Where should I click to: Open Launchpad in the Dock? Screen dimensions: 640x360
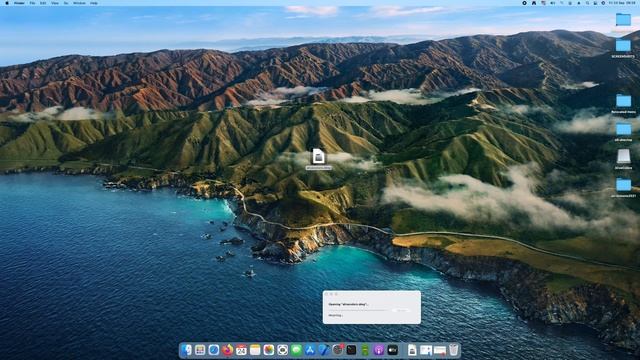(x=200, y=350)
